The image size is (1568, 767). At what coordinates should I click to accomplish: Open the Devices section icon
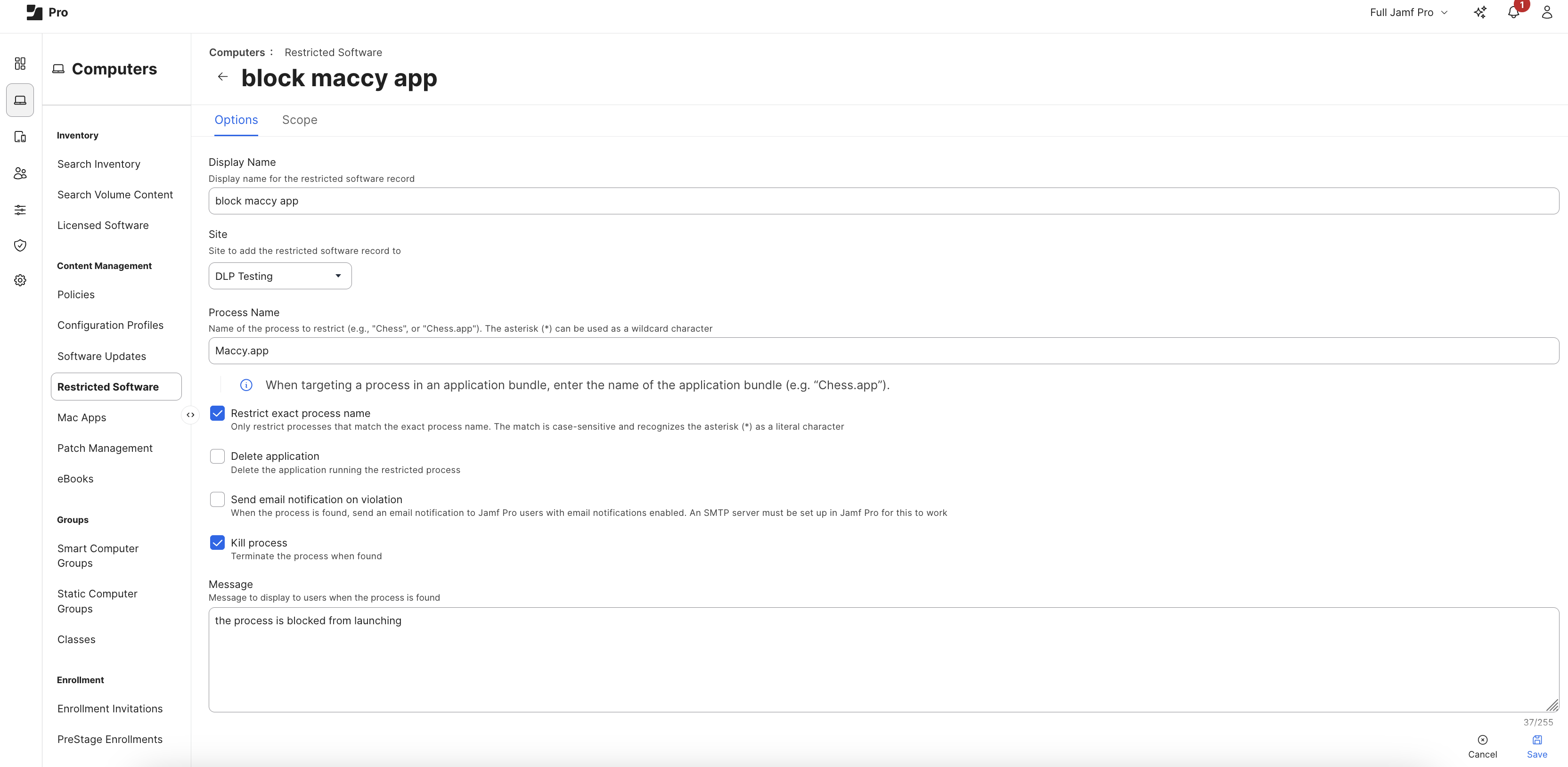tap(20, 137)
